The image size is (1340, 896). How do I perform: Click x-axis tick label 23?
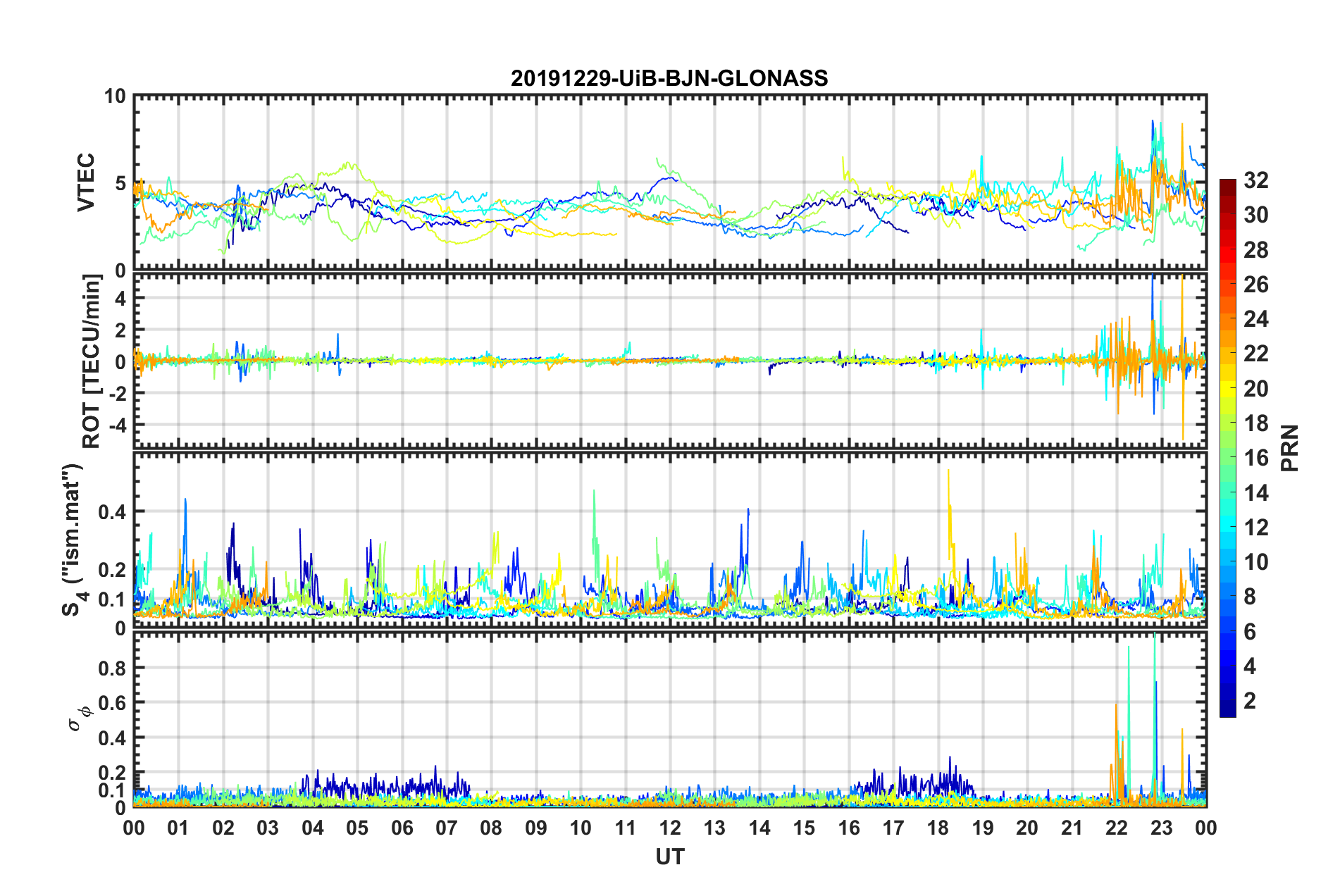pyautogui.click(x=1161, y=828)
